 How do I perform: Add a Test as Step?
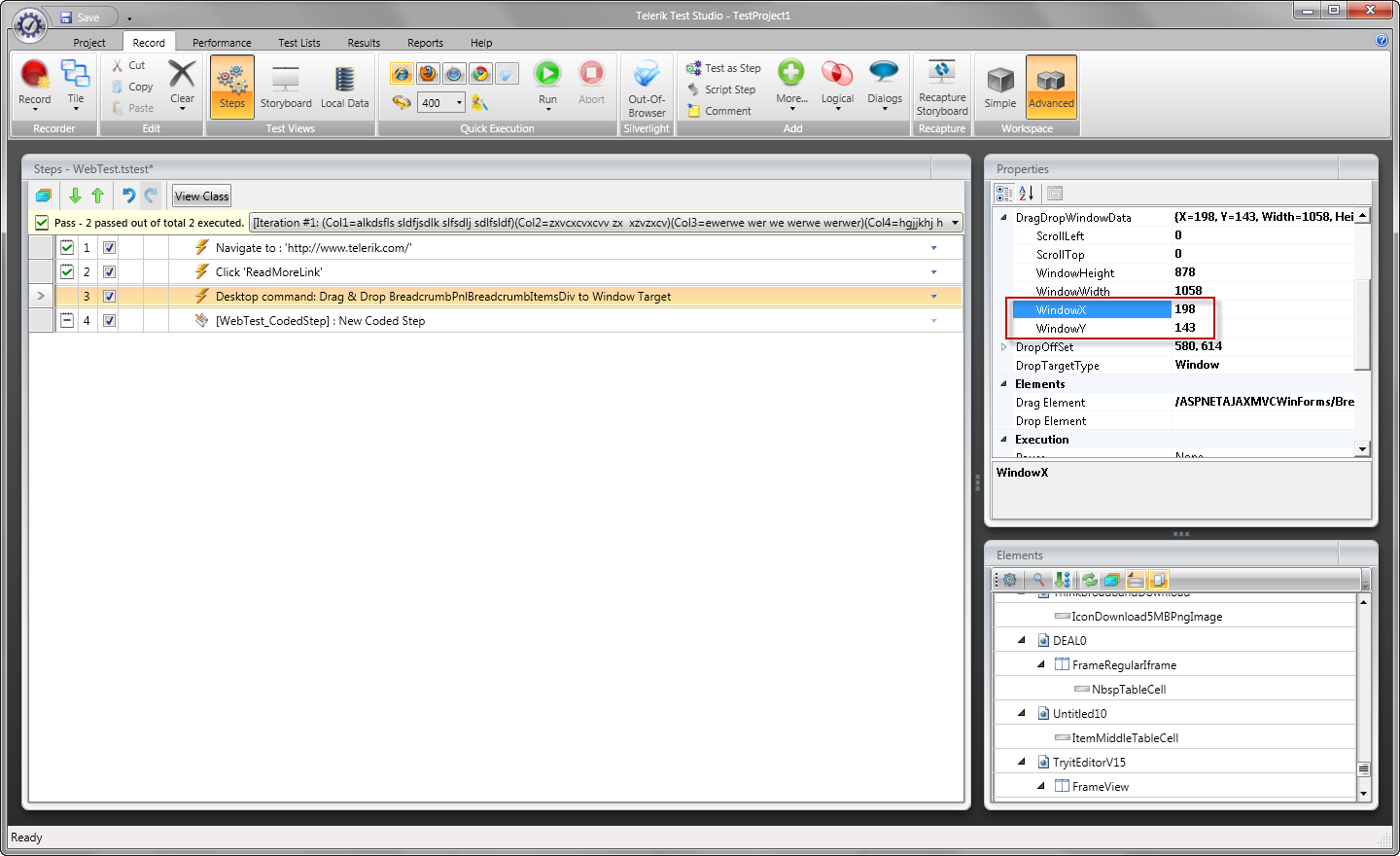(x=723, y=68)
